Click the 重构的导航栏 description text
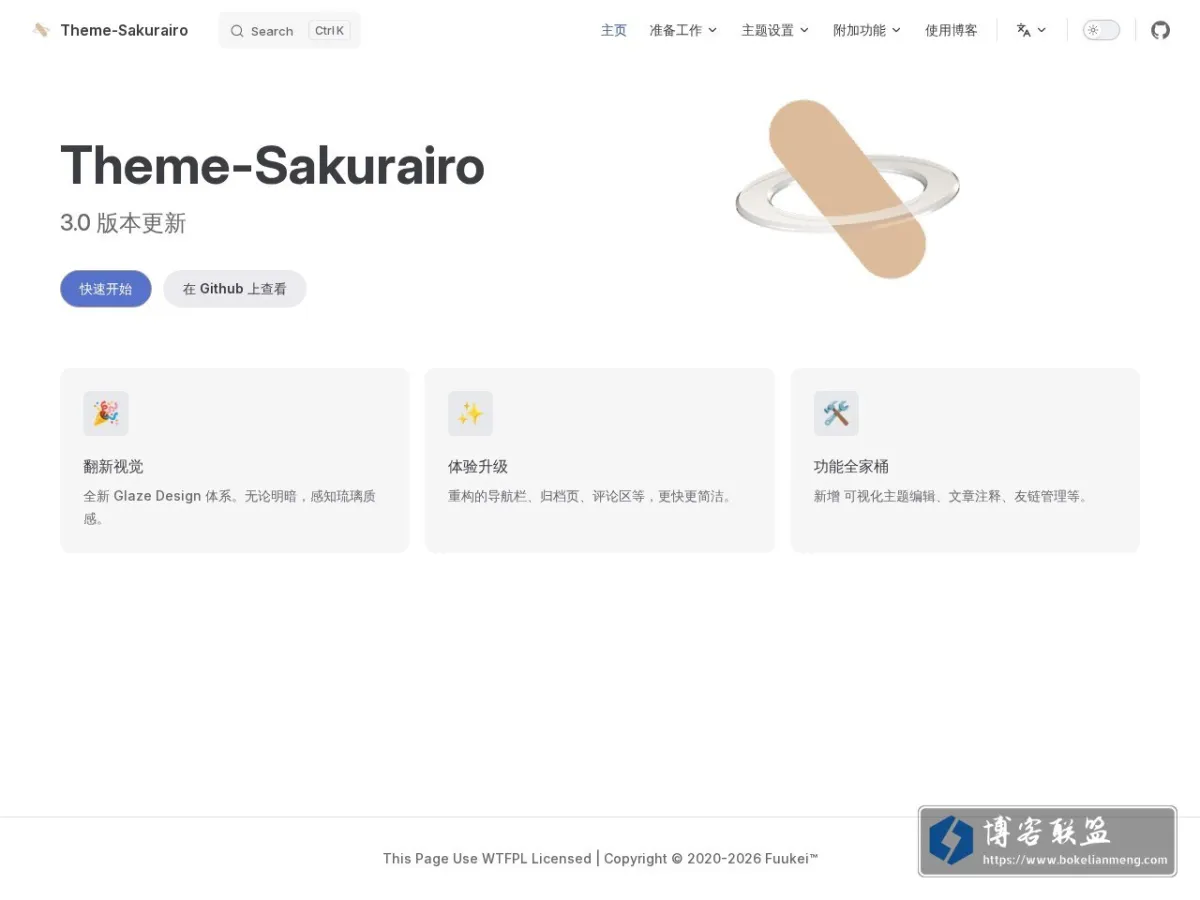Image resolution: width=1200 pixels, height=900 pixels. coord(590,496)
